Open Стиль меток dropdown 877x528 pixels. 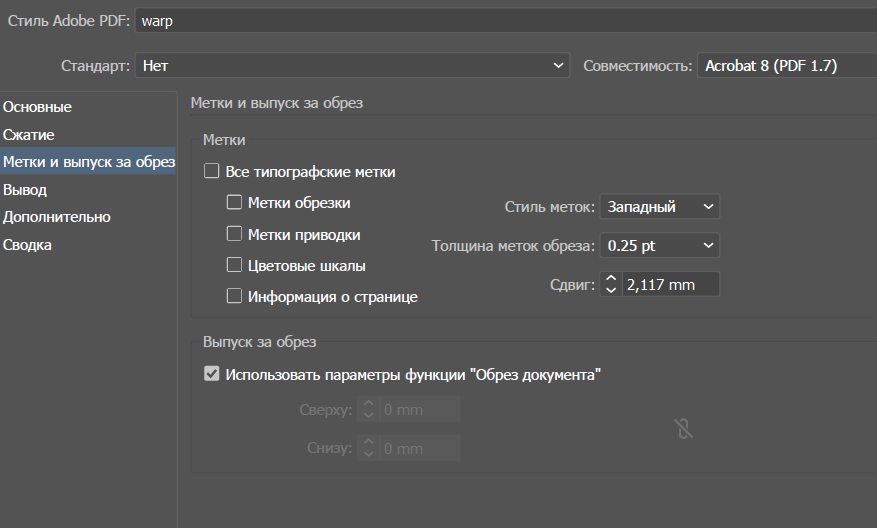pyautogui.click(x=659, y=207)
